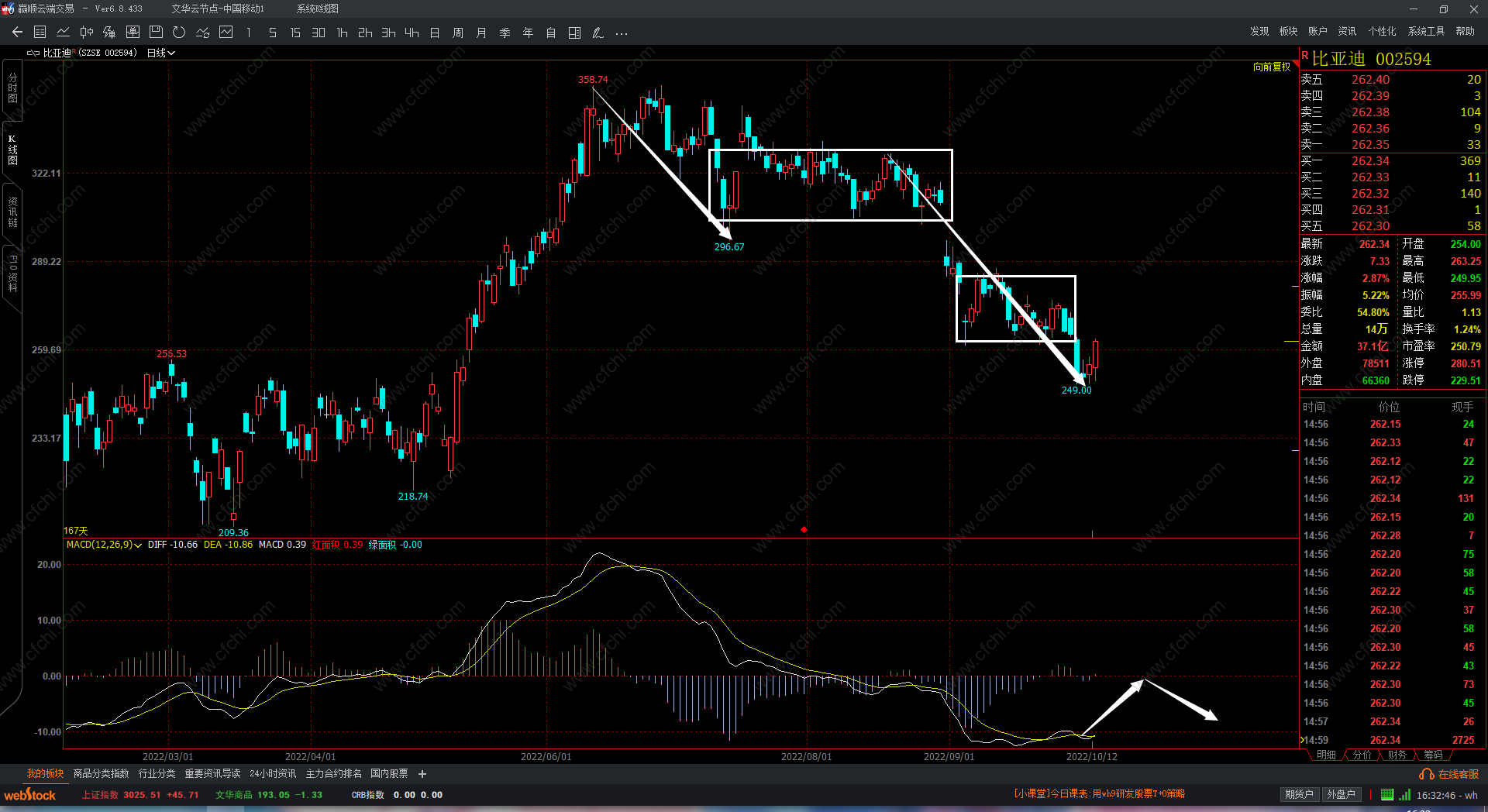Screen dimensions: 1488x812
Task: Select the weekly (周) period
Action: [458, 33]
